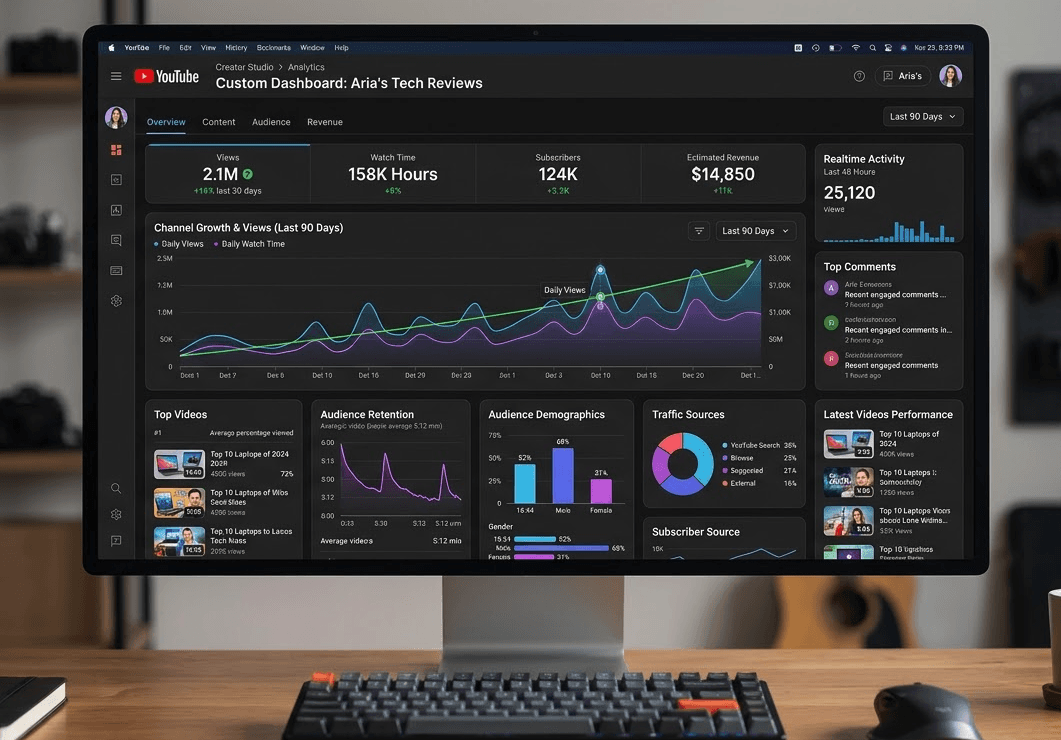Image resolution: width=1061 pixels, height=740 pixels.
Task: Click the YouTube logo
Action: tap(166, 77)
